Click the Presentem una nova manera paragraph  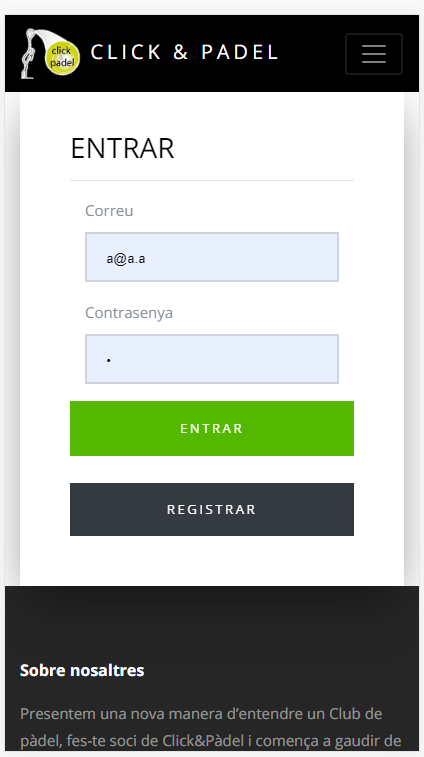[211, 727]
